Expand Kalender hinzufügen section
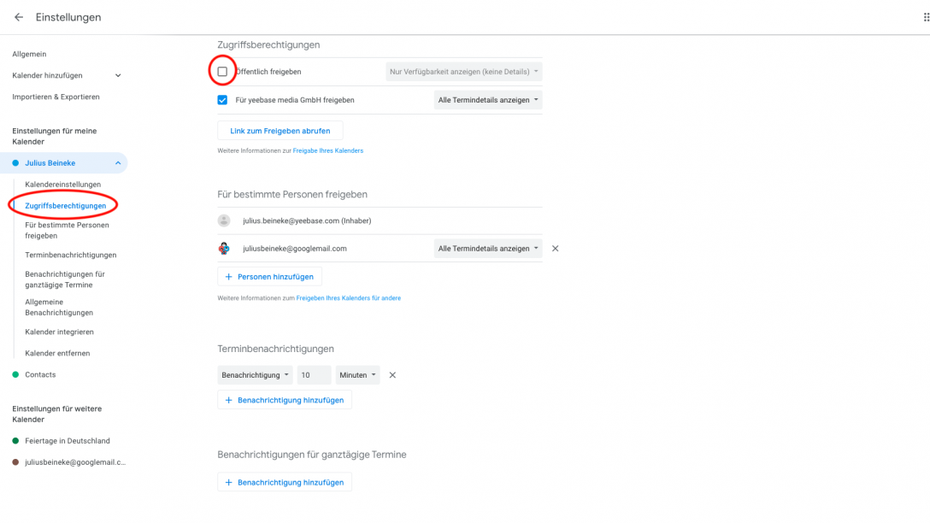The image size is (930, 523). 118,76
